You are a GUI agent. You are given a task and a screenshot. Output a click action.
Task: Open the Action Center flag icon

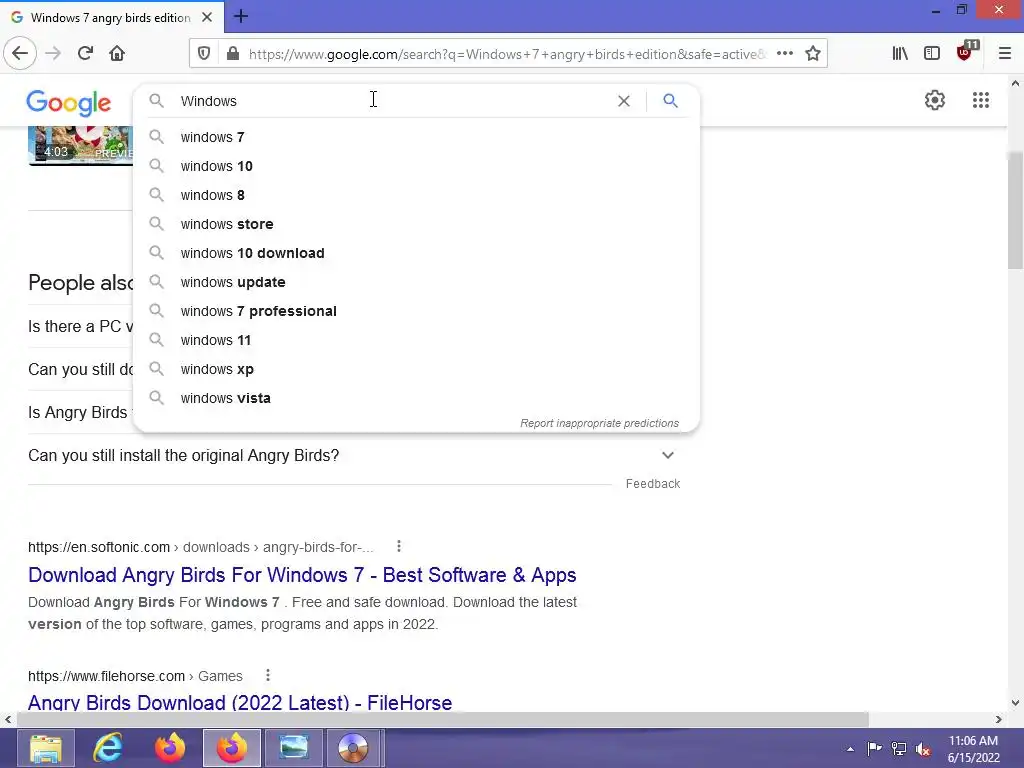pos(874,749)
